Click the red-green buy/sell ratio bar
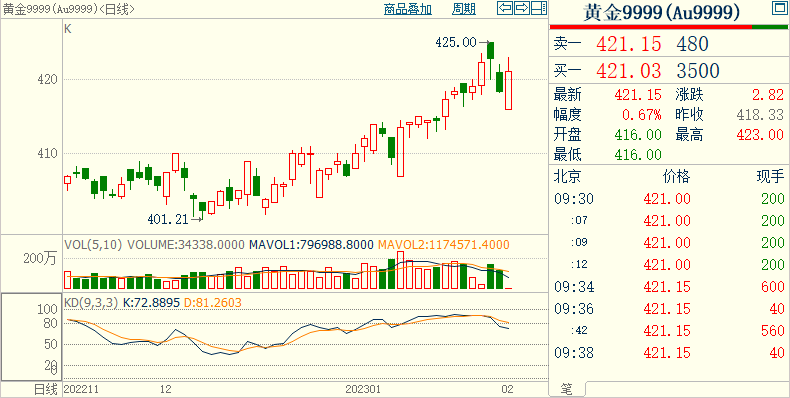790x398 pixels. [x=669, y=27]
